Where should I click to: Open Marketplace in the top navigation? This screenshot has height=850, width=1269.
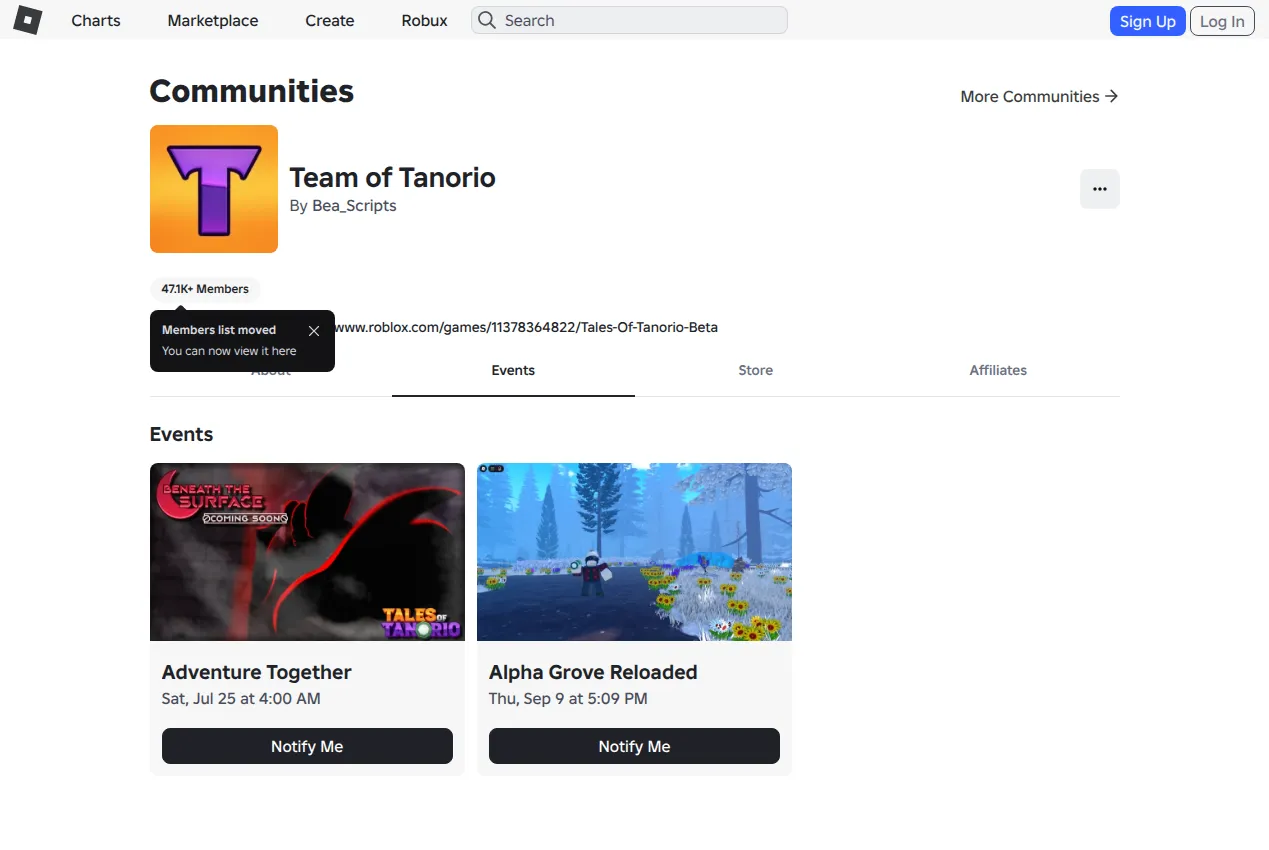coord(213,20)
